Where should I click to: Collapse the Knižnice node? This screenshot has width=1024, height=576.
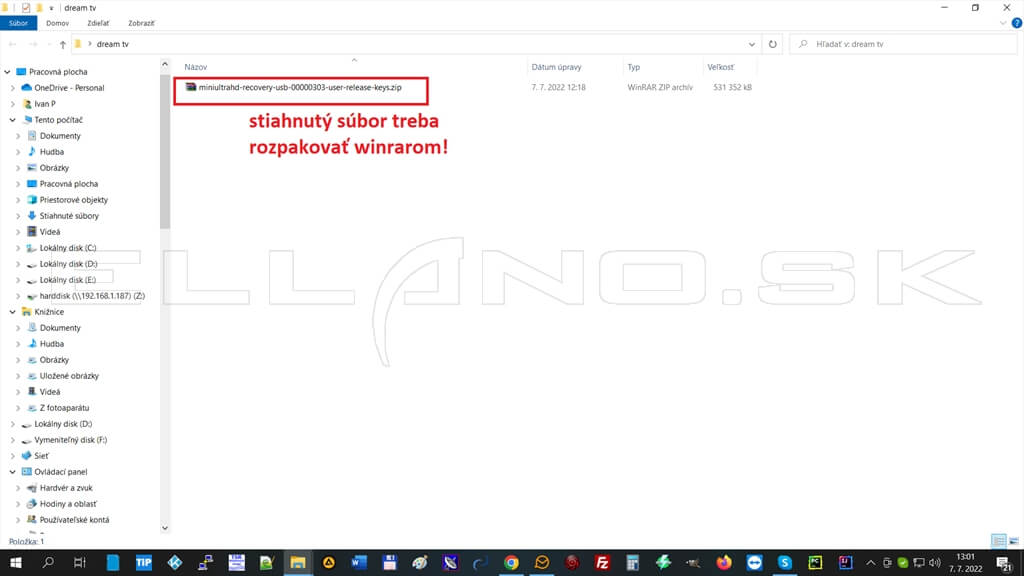[x=12, y=312]
